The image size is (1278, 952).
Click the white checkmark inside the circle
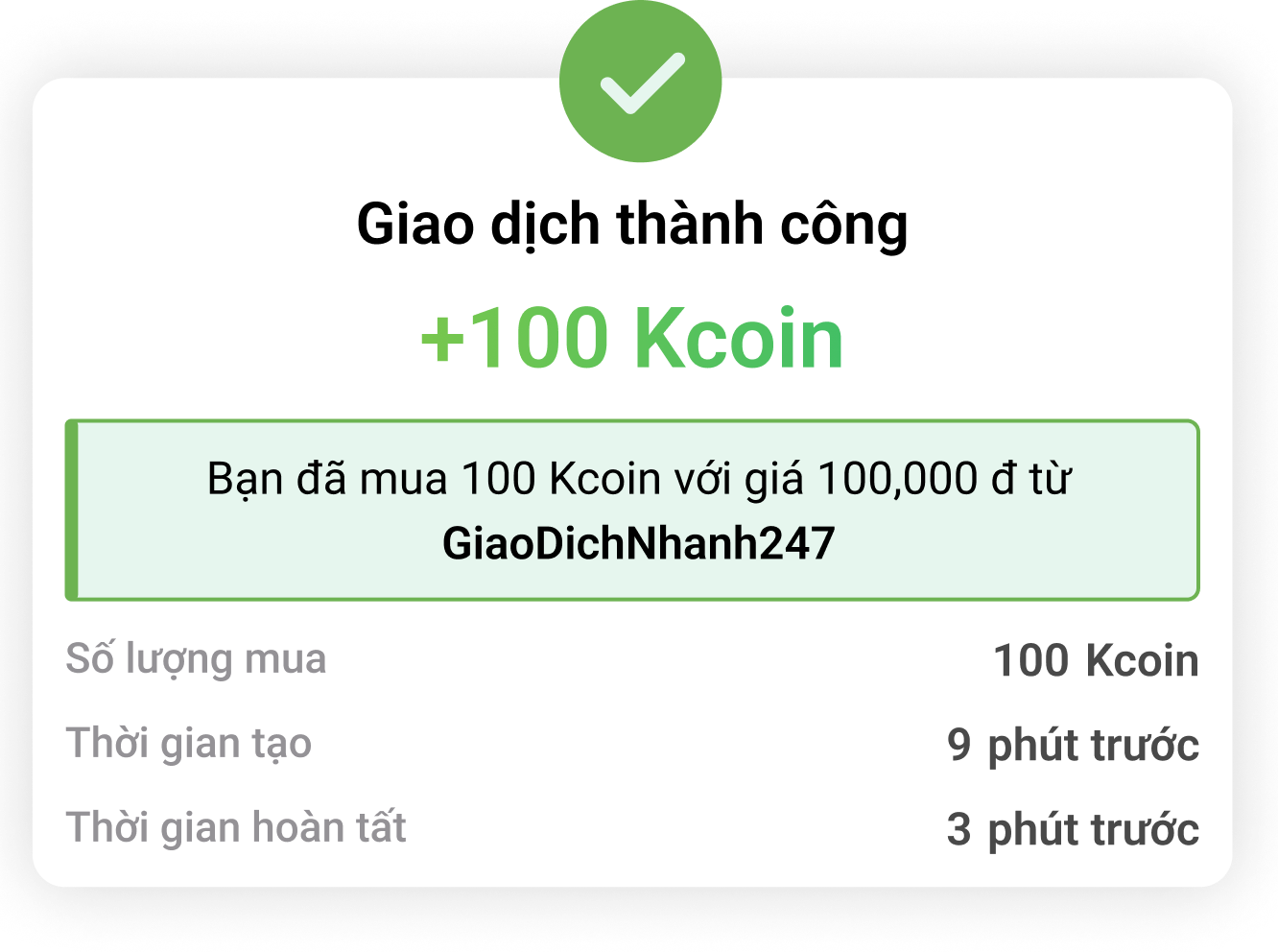[642, 83]
